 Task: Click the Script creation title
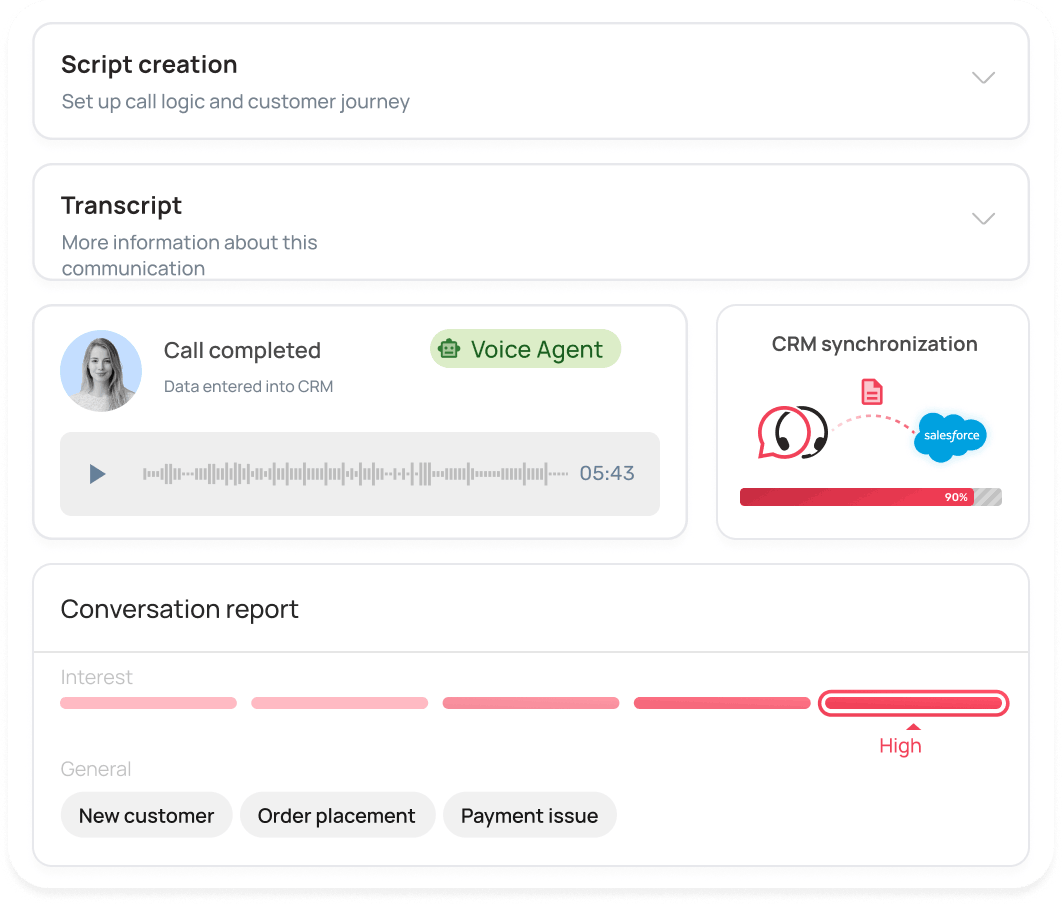click(x=149, y=65)
